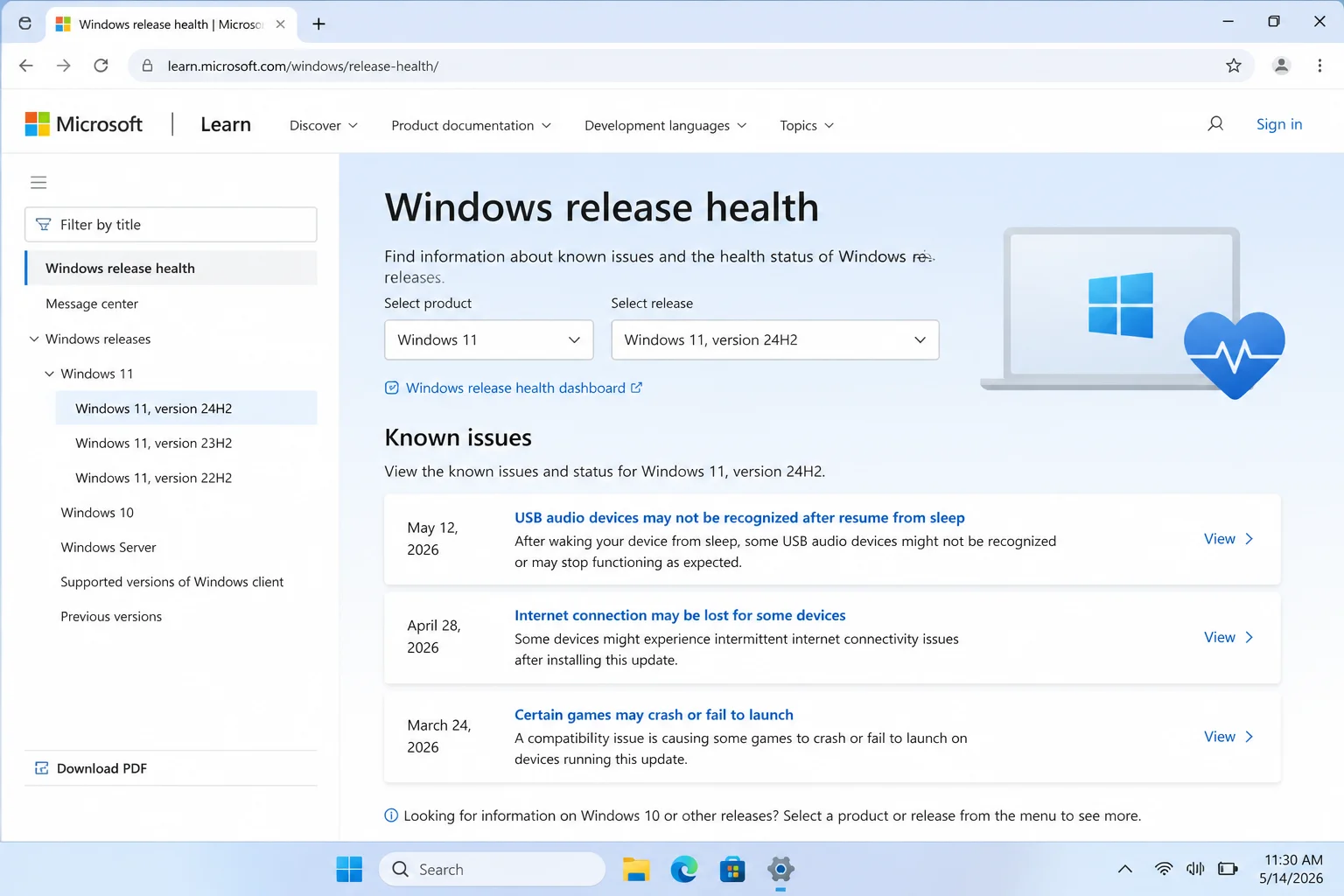Expand the Topics menu
This screenshot has width=1344, height=896.
click(x=807, y=125)
